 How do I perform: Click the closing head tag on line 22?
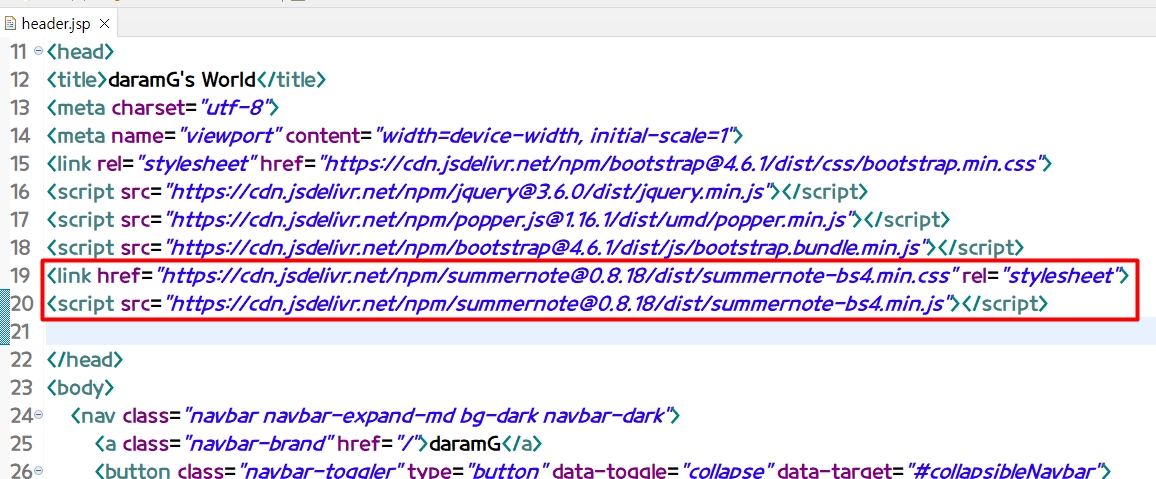coord(84,360)
